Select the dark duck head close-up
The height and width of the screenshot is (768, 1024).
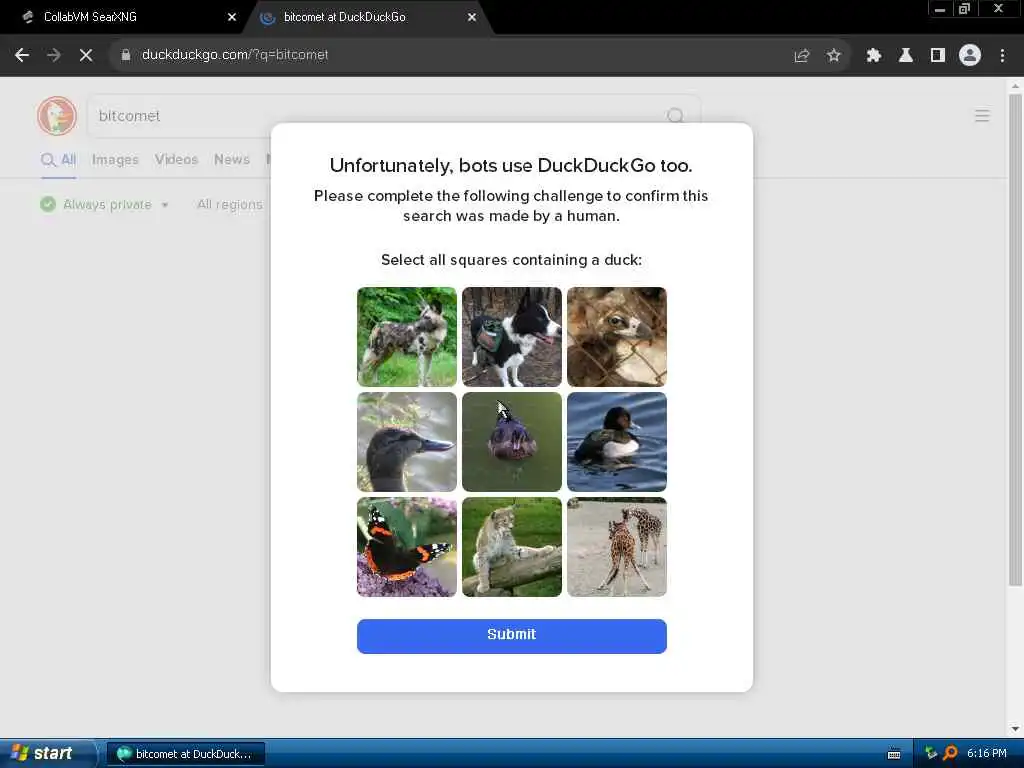click(x=407, y=442)
